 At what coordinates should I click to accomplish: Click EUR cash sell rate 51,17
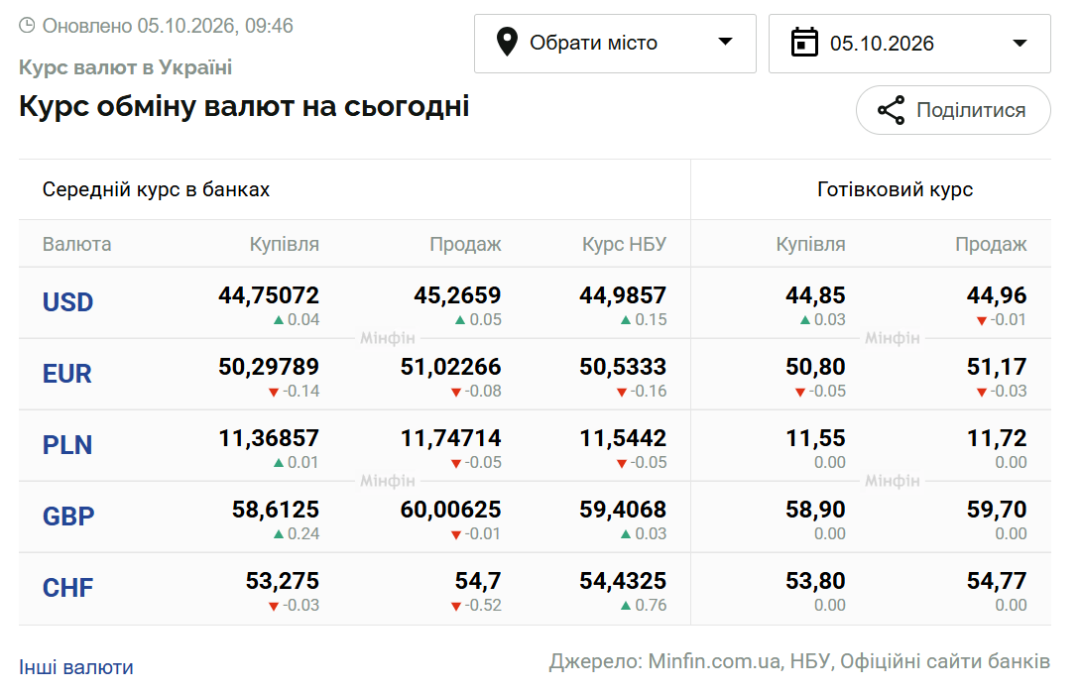coord(997,367)
